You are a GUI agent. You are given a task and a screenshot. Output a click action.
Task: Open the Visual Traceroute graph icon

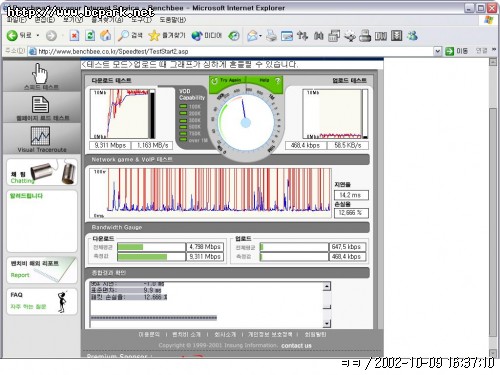(x=40, y=136)
